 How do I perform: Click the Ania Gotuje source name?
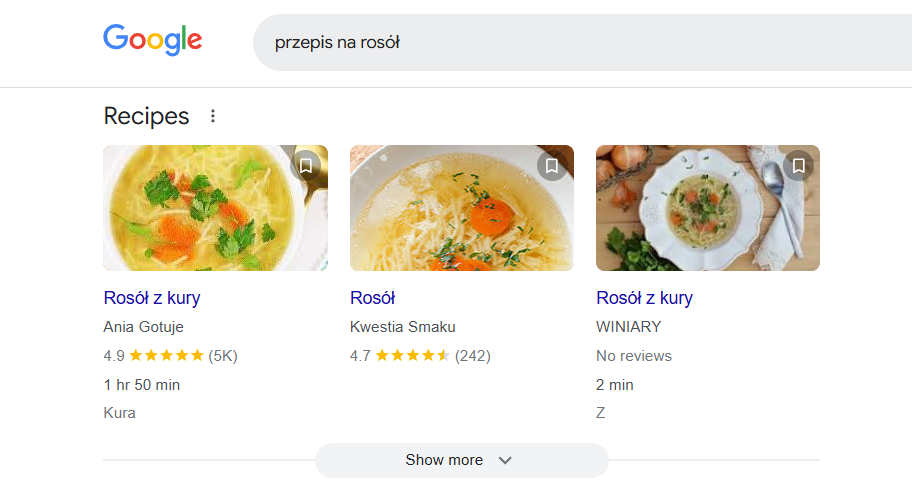coord(143,327)
